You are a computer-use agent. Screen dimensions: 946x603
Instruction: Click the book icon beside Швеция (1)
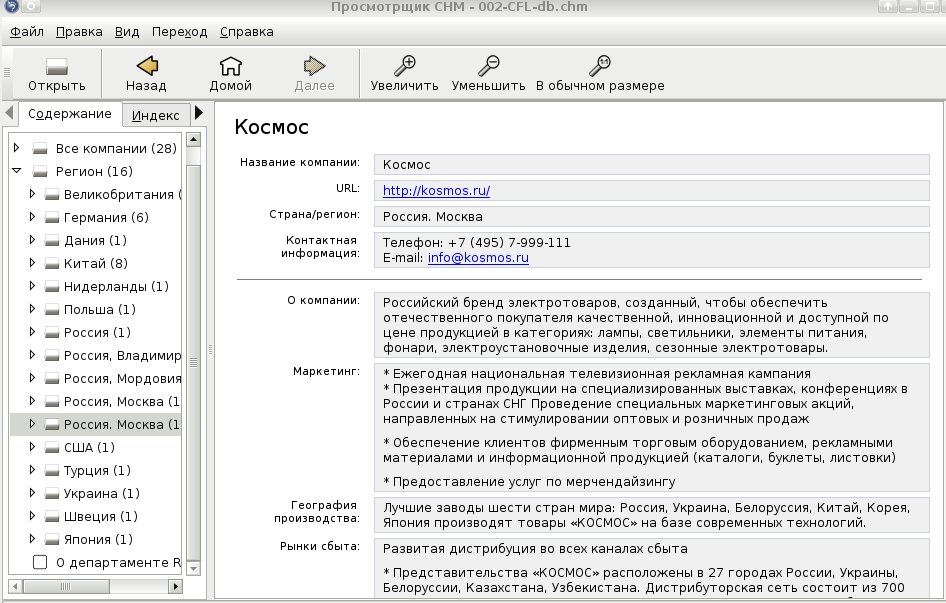pyautogui.click(x=52, y=516)
